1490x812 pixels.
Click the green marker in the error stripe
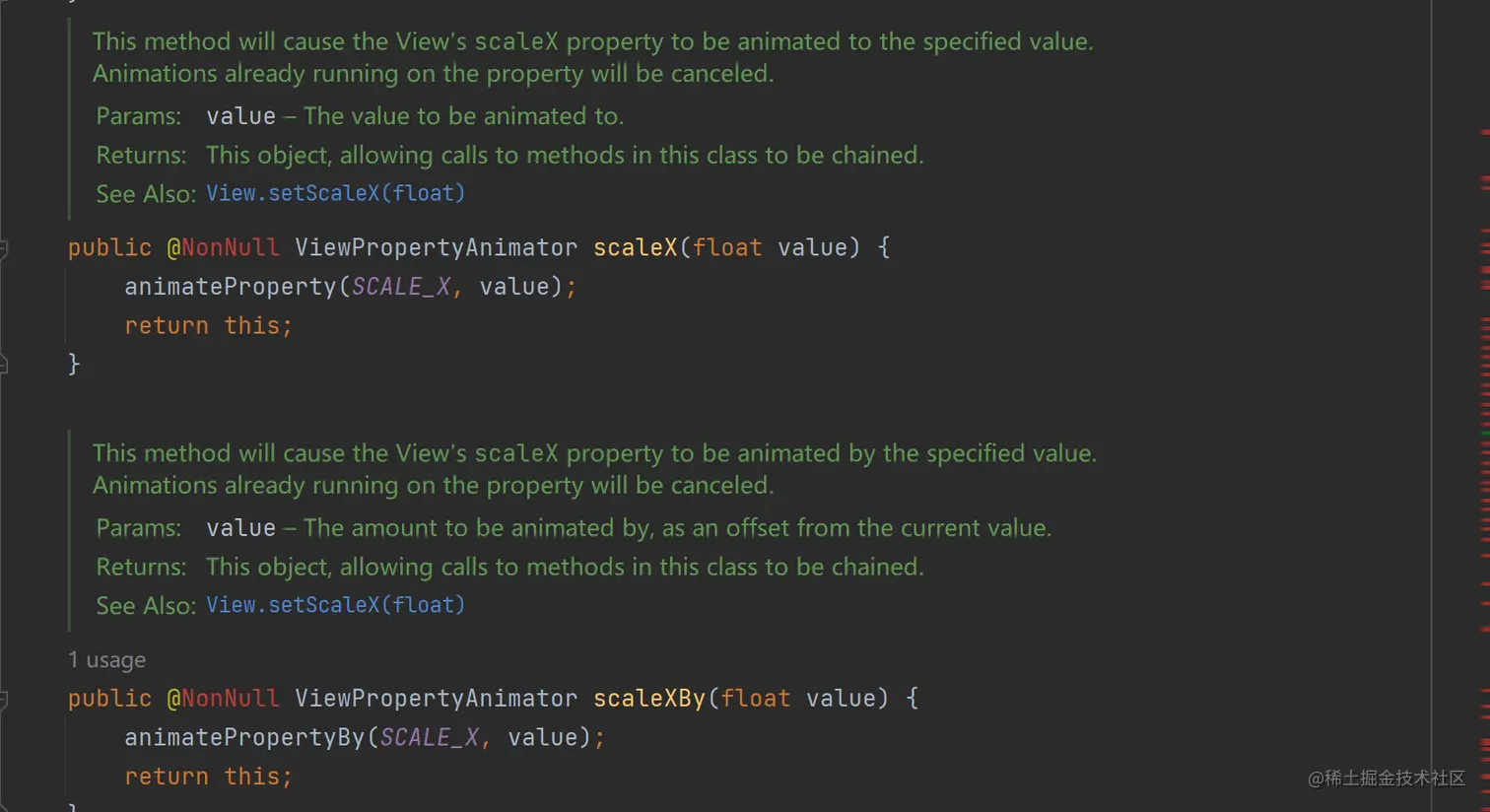pos(1485,434)
